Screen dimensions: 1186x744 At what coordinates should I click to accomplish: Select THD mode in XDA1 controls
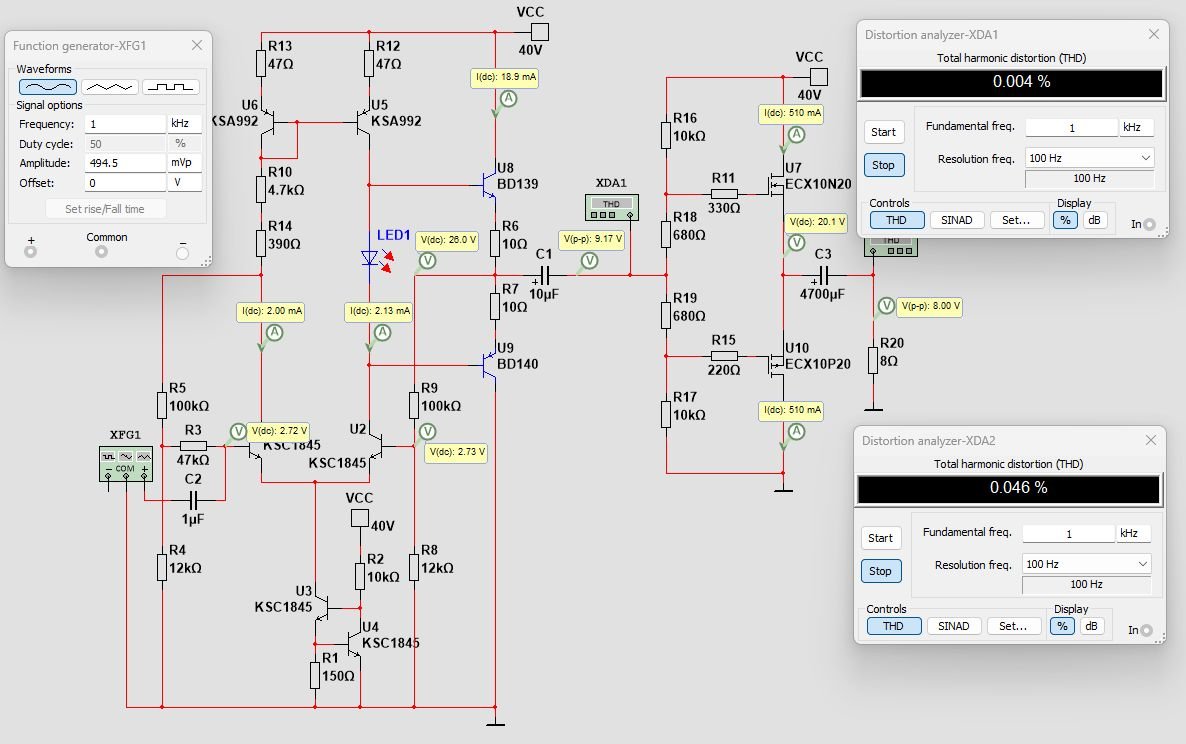pos(896,220)
